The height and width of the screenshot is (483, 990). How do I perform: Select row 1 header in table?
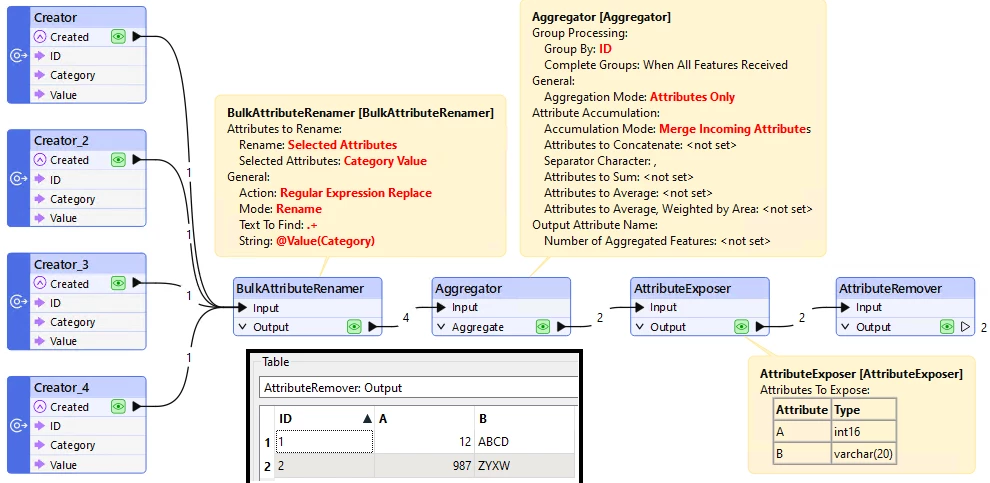point(267,442)
